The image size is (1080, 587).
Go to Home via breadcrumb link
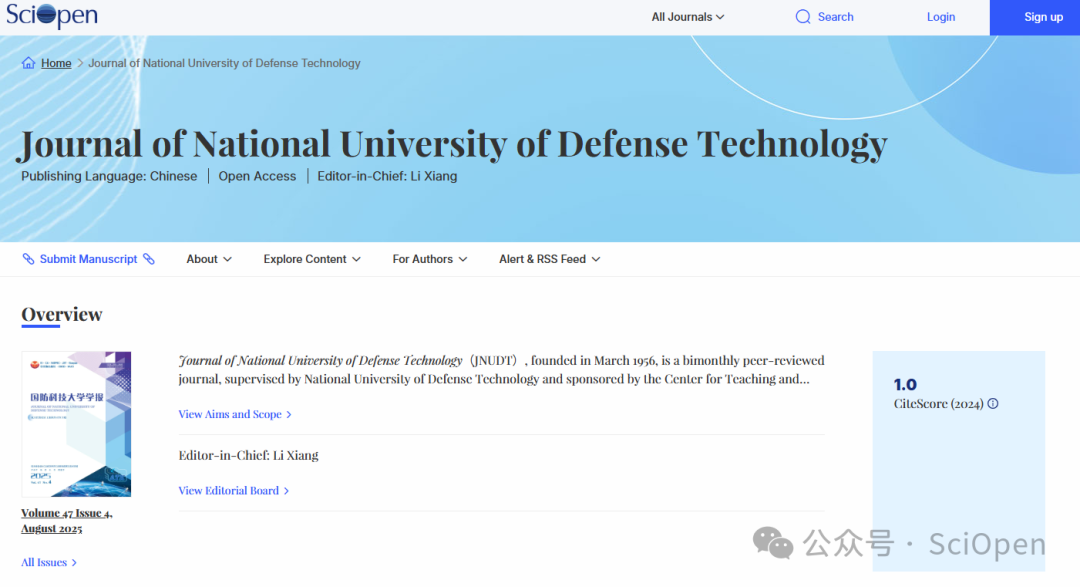(x=56, y=63)
